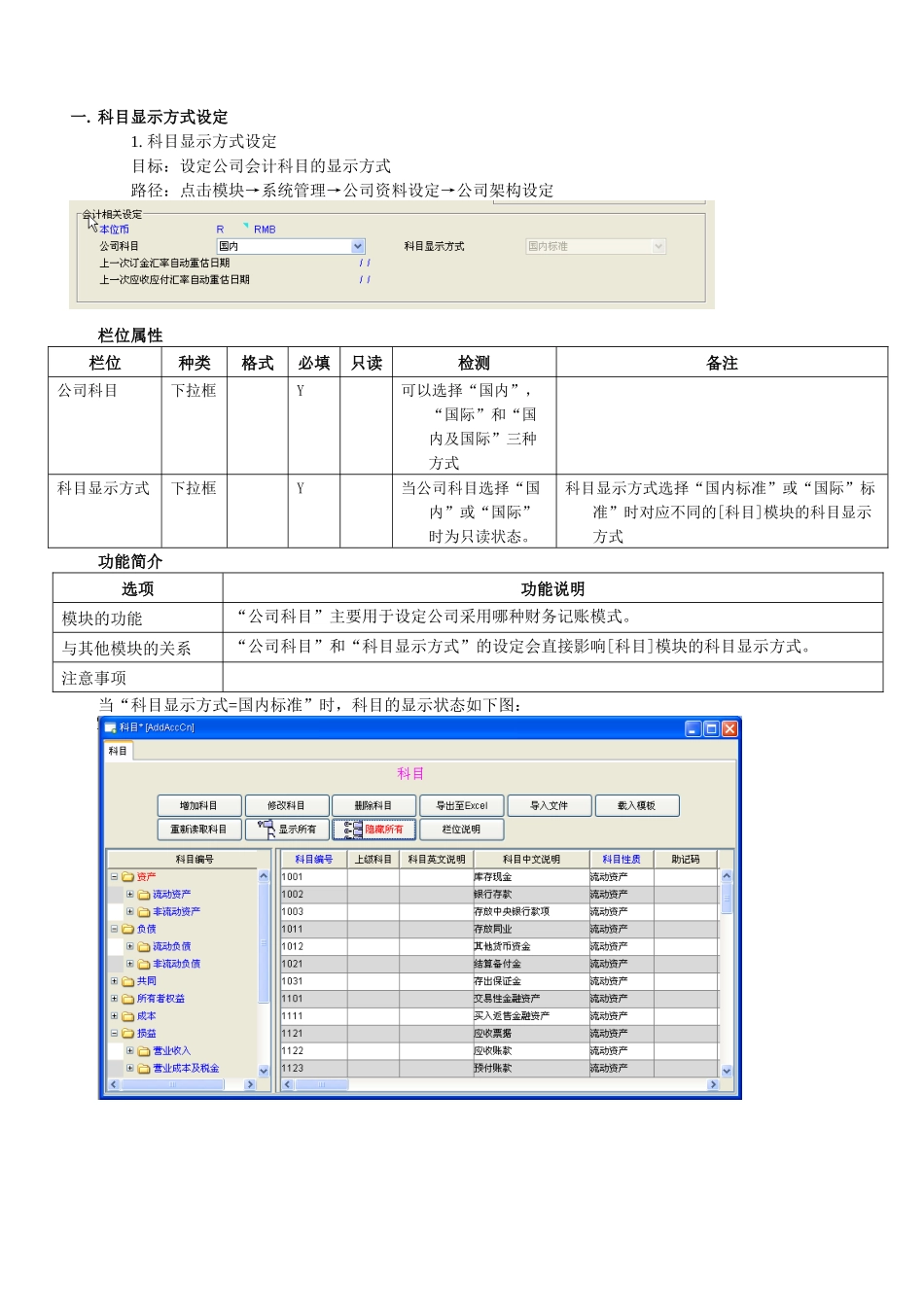This screenshot has height=1307, width=924.
Task: Collapse the 损益 tree node
Action: pyautogui.click(x=114, y=1034)
